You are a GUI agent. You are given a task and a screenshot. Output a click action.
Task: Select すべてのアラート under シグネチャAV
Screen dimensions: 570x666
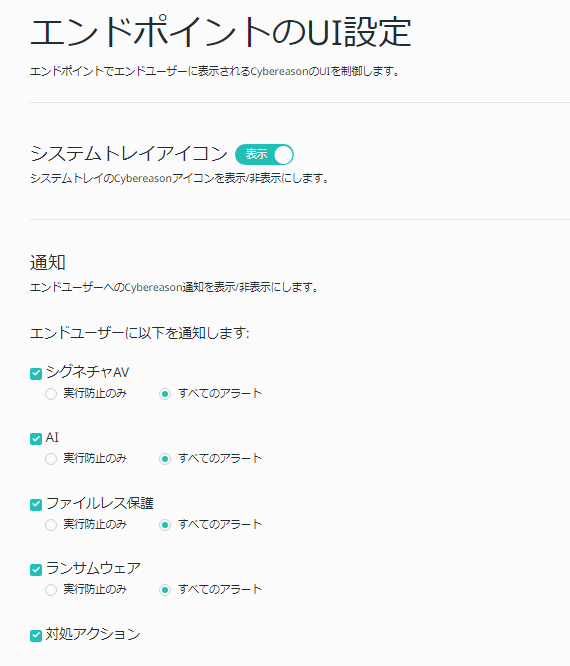pyautogui.click(x=165, y=394)
